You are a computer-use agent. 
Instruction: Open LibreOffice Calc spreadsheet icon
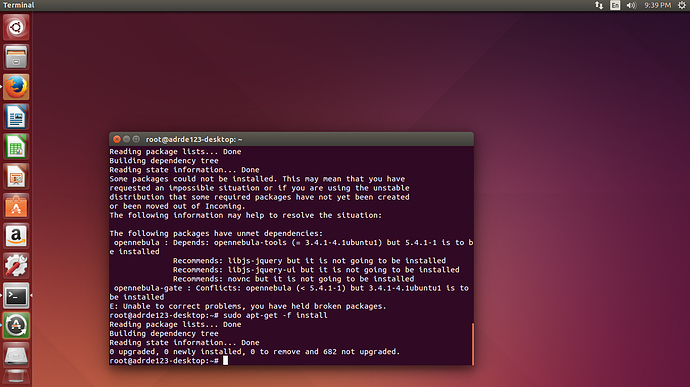coord(16,147)
